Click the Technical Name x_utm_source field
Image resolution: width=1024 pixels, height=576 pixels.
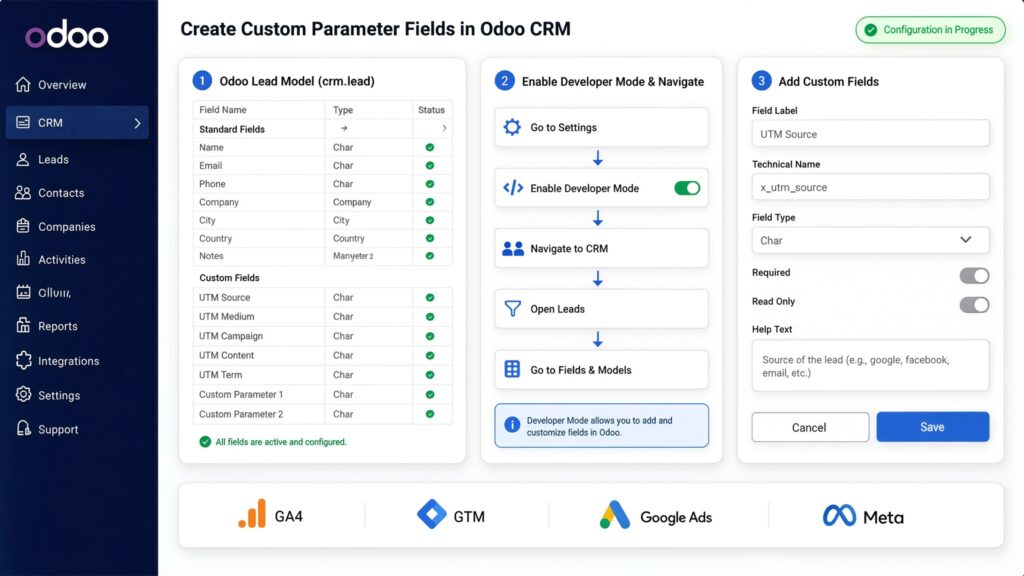[x=870, y=187]
